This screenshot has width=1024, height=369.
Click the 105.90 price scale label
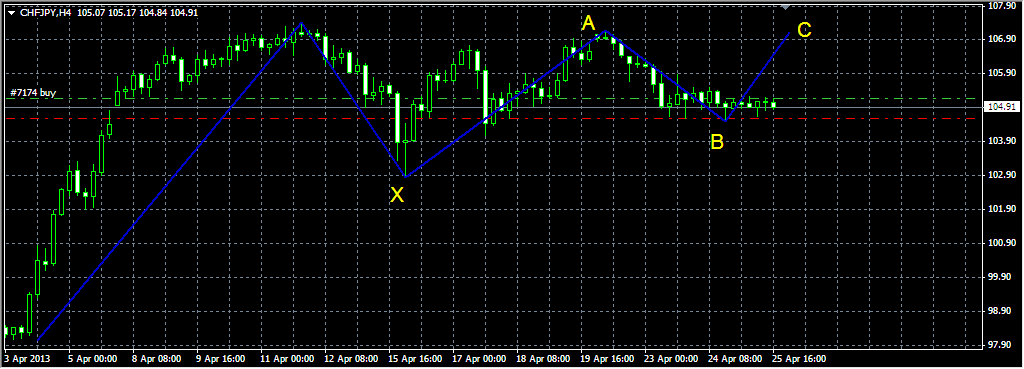[x=1001, y=73]
